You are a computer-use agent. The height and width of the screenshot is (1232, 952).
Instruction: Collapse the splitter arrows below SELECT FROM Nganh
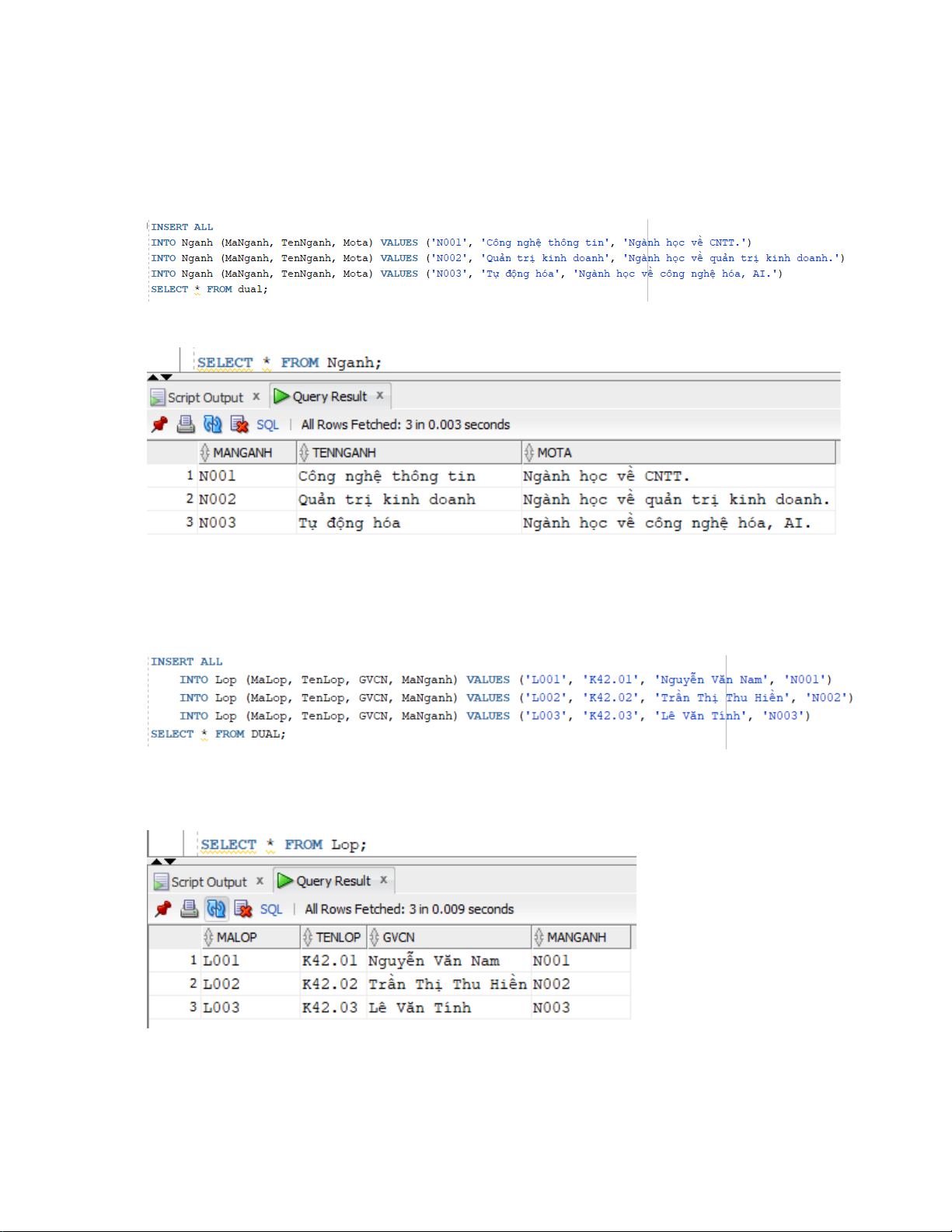click(160, 377)
